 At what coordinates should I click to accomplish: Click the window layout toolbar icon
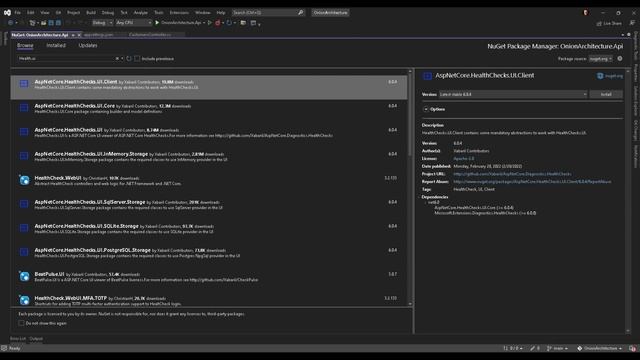click(x=253, y=23)
